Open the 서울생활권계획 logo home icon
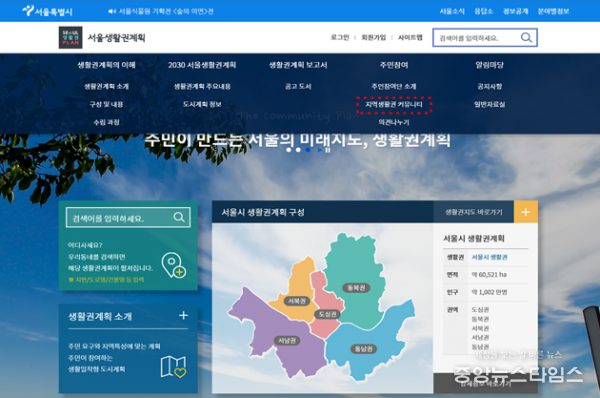 (70, 38)
